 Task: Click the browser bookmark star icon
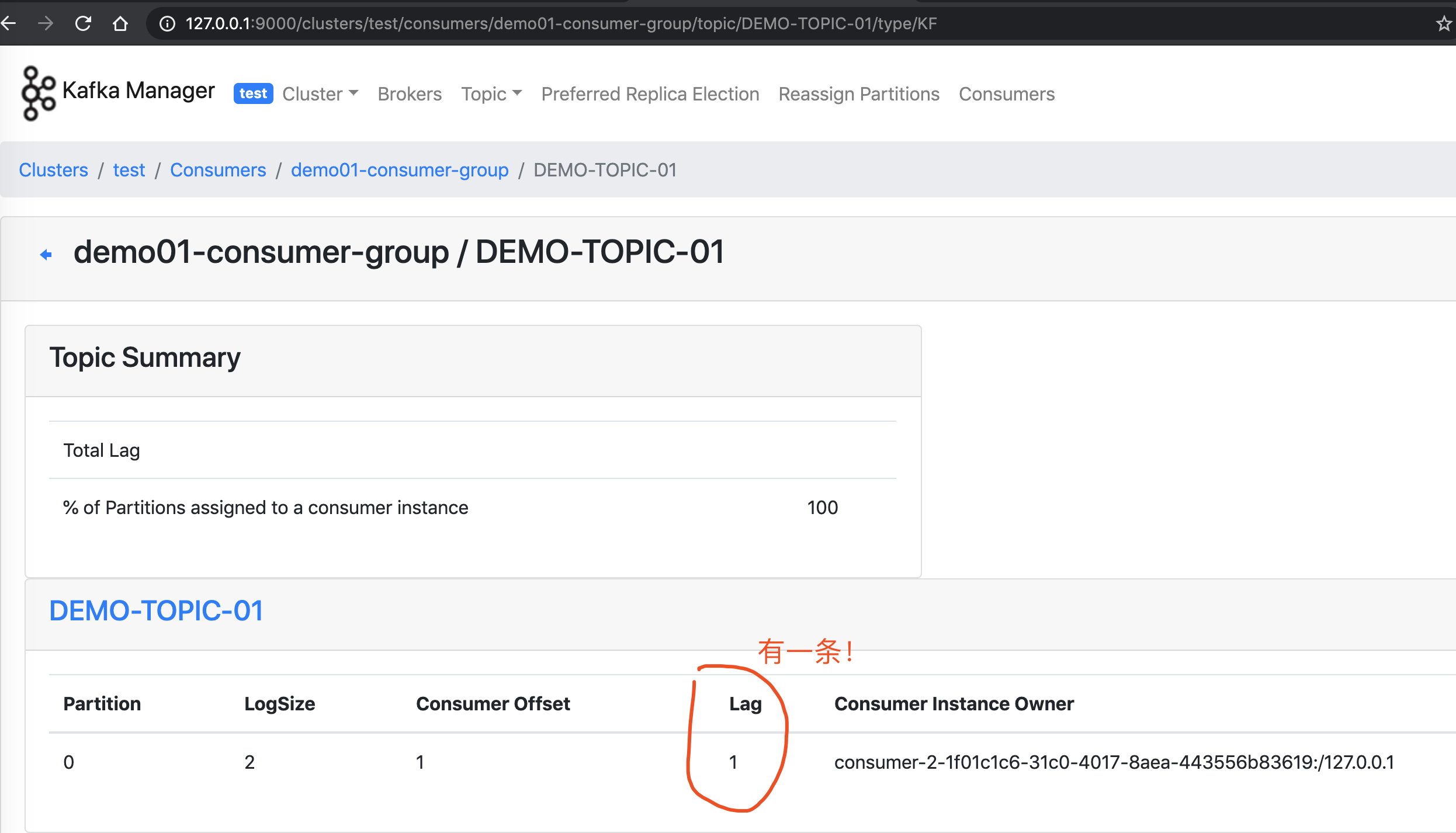(x=1444, y=23)
